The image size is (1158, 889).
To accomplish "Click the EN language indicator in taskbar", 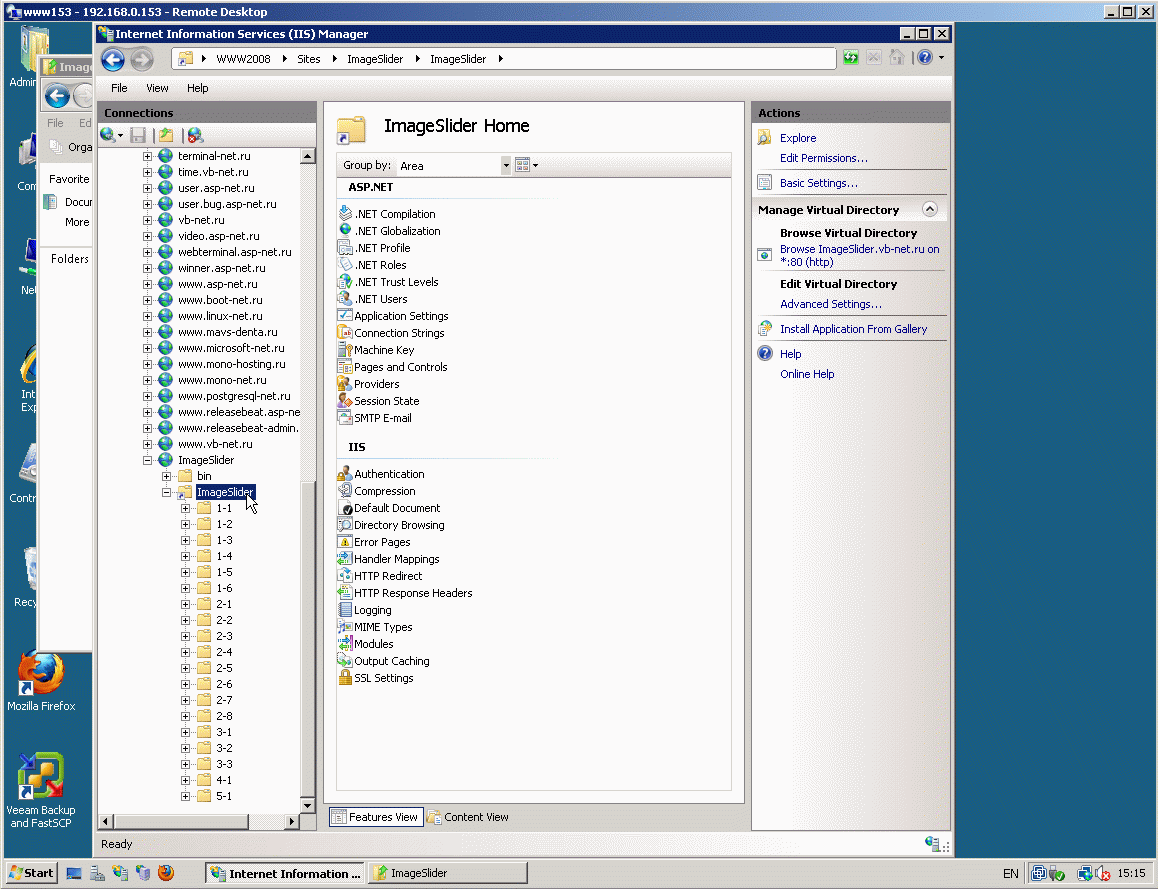I will tap(1010, 873).
